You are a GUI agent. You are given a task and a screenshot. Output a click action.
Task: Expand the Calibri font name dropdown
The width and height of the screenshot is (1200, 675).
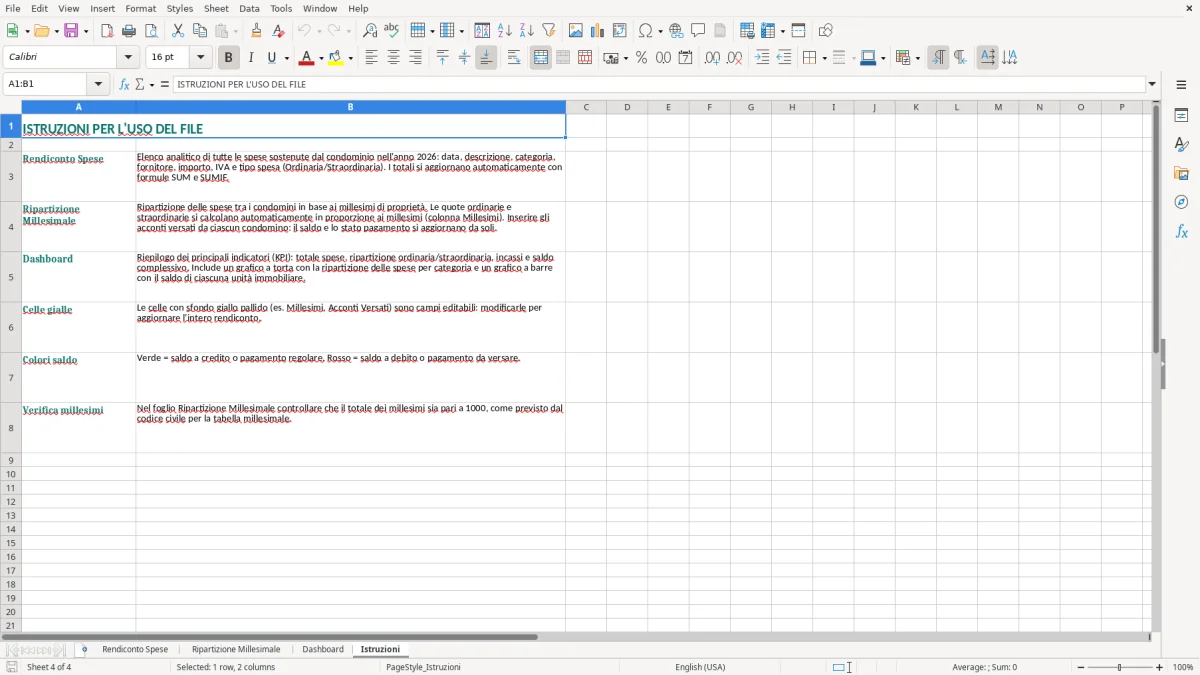click(128, 58)
